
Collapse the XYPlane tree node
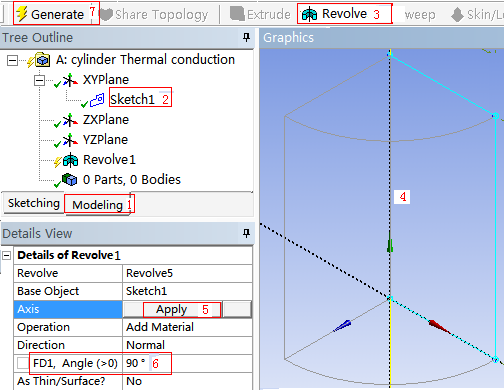point(39,80)
